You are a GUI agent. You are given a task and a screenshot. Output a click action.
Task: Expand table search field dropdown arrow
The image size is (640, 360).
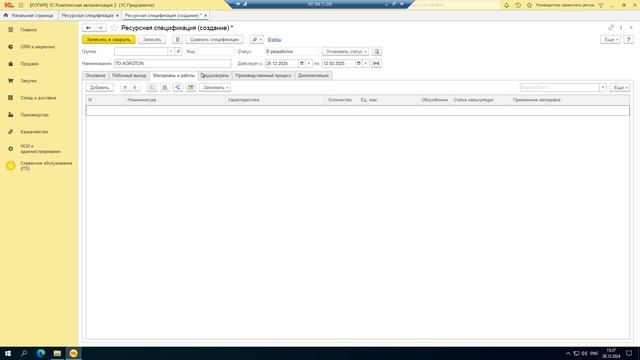602,88
